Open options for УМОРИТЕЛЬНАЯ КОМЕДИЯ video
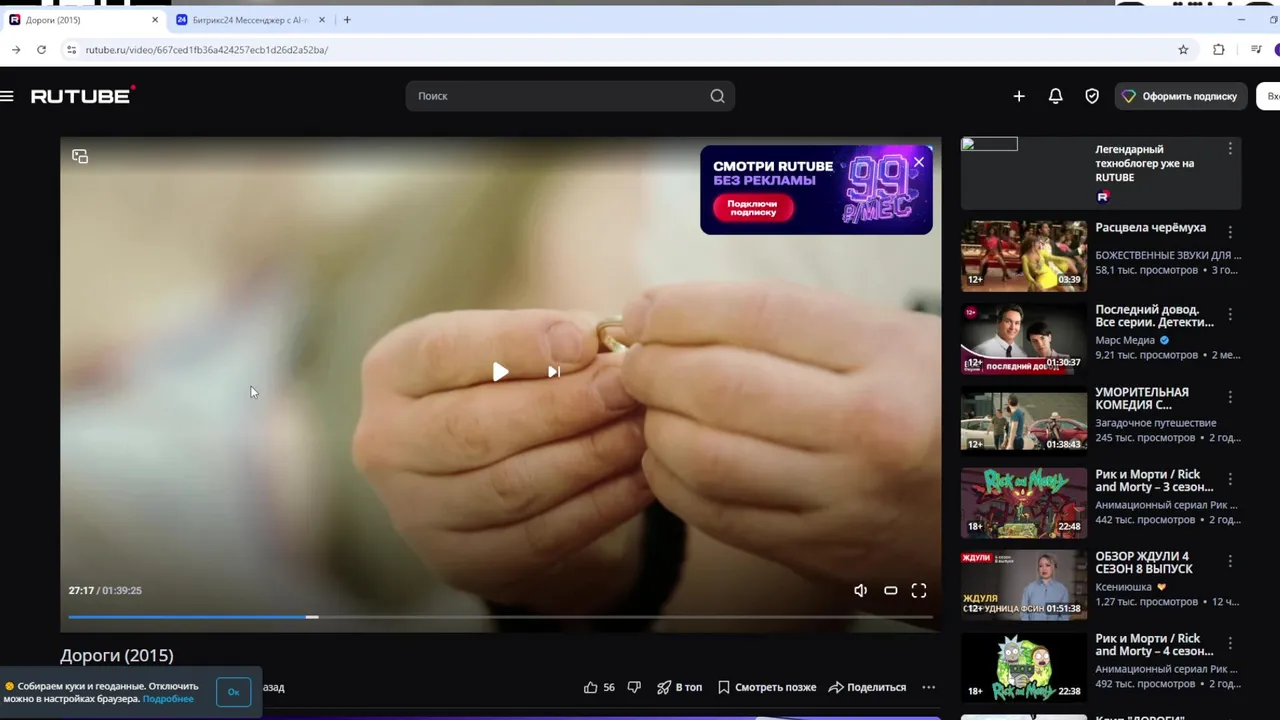This screenshot has width=1280, height=720. [x=1230, y=397]
